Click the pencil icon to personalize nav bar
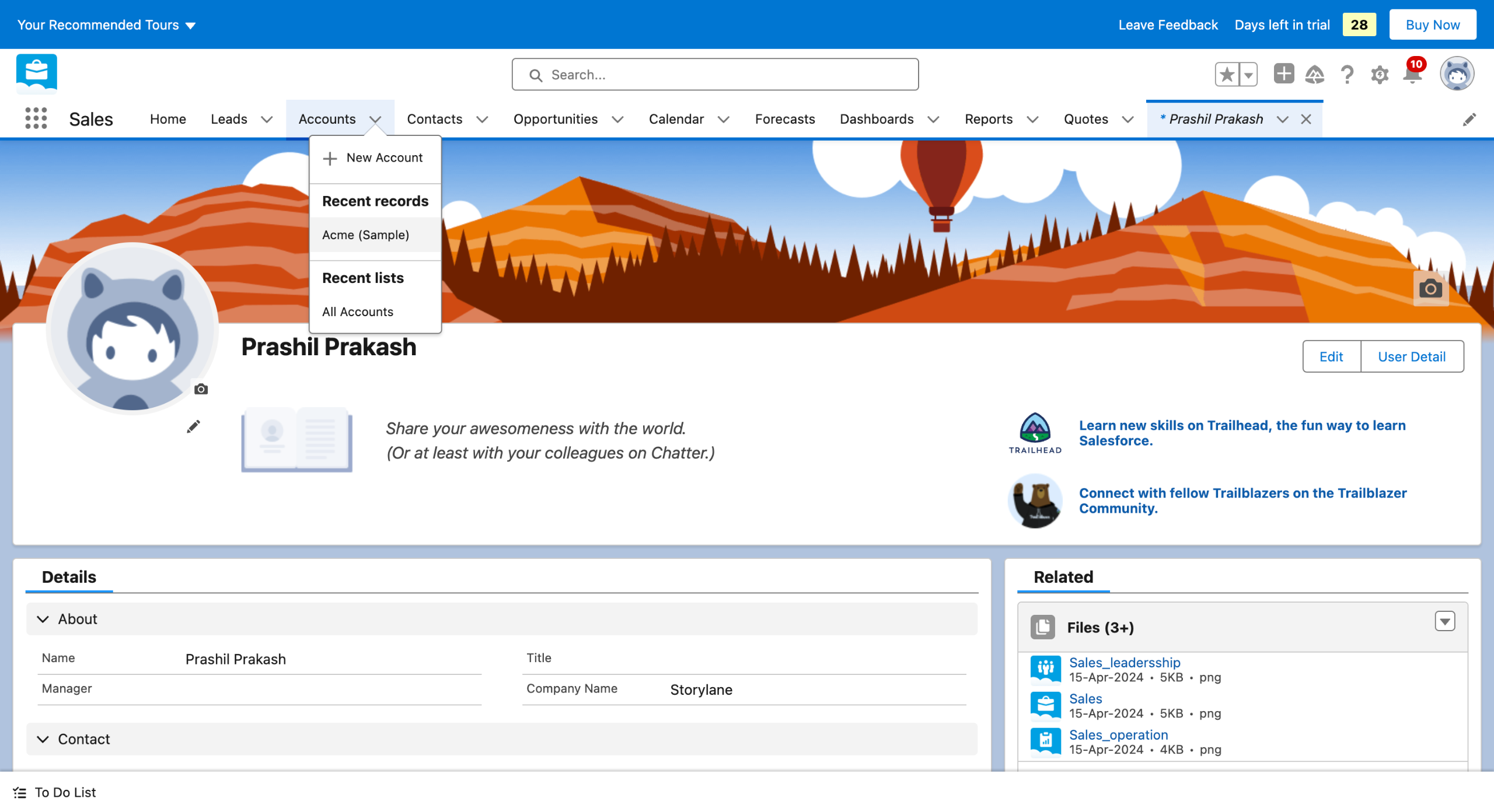This screenshot has width=1494, height=812. pos(1469,119)
